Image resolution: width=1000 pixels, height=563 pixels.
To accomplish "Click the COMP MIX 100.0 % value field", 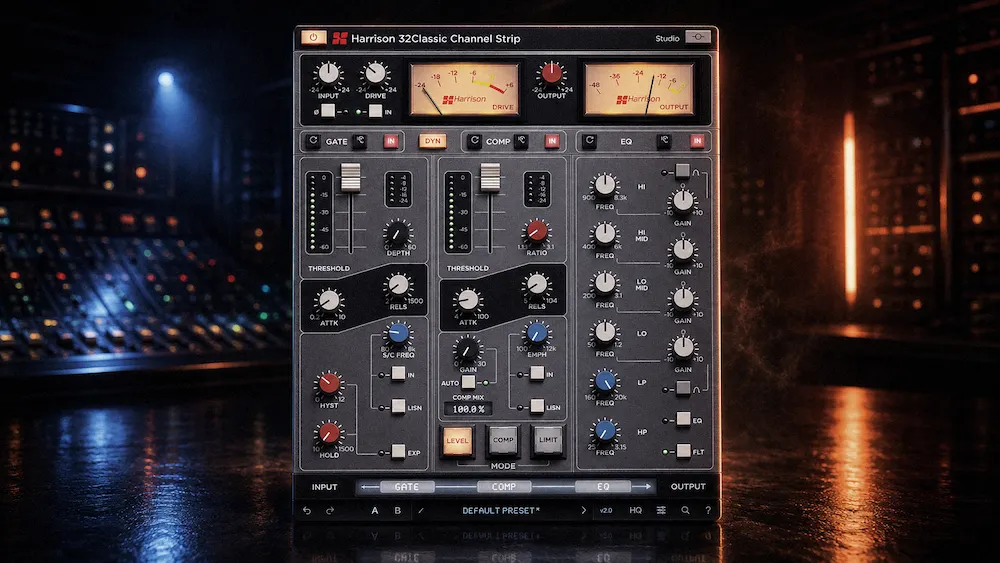I will pos(468,409).
